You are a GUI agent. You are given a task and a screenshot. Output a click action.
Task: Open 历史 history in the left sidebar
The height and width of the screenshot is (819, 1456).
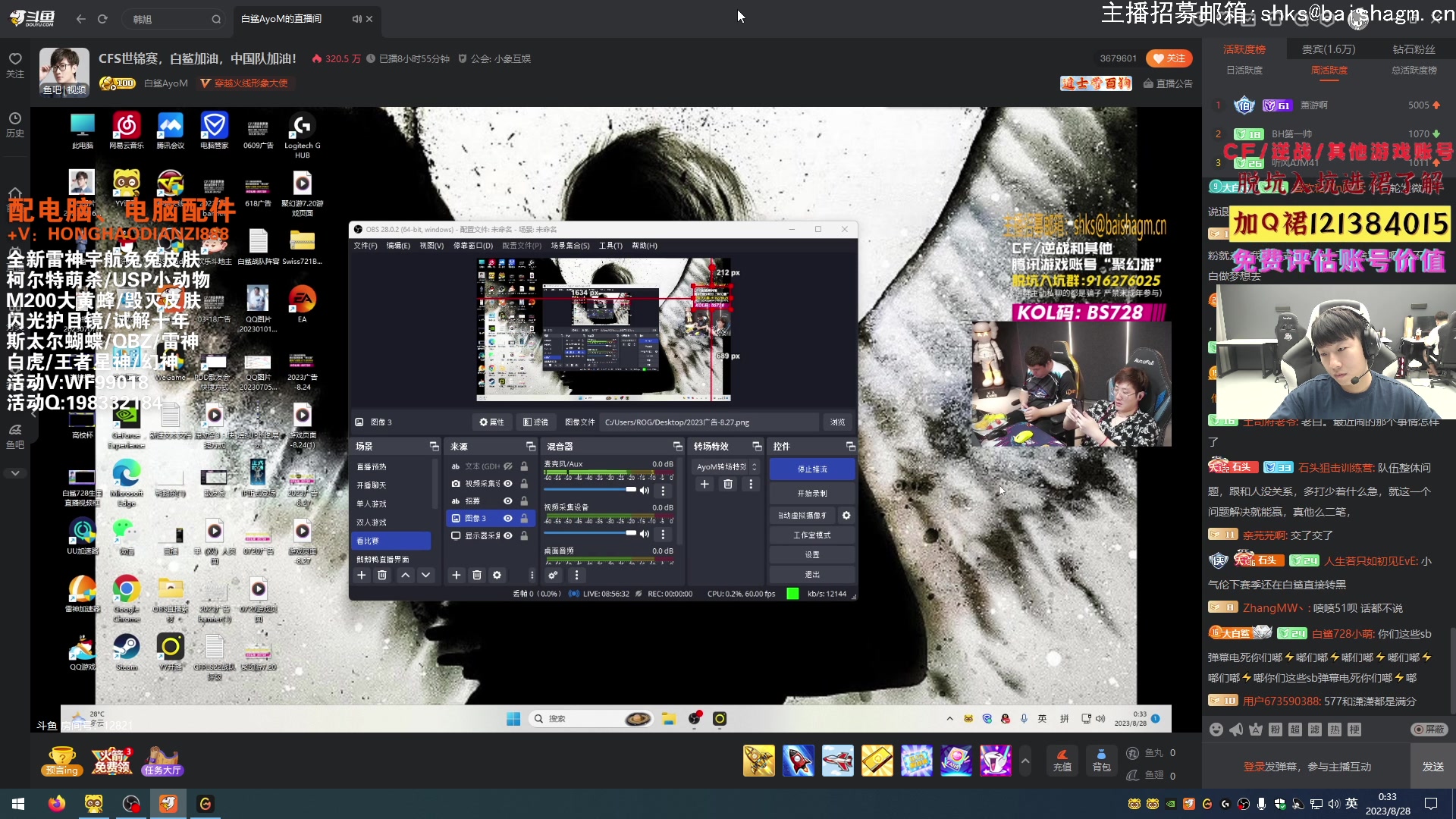15,124
